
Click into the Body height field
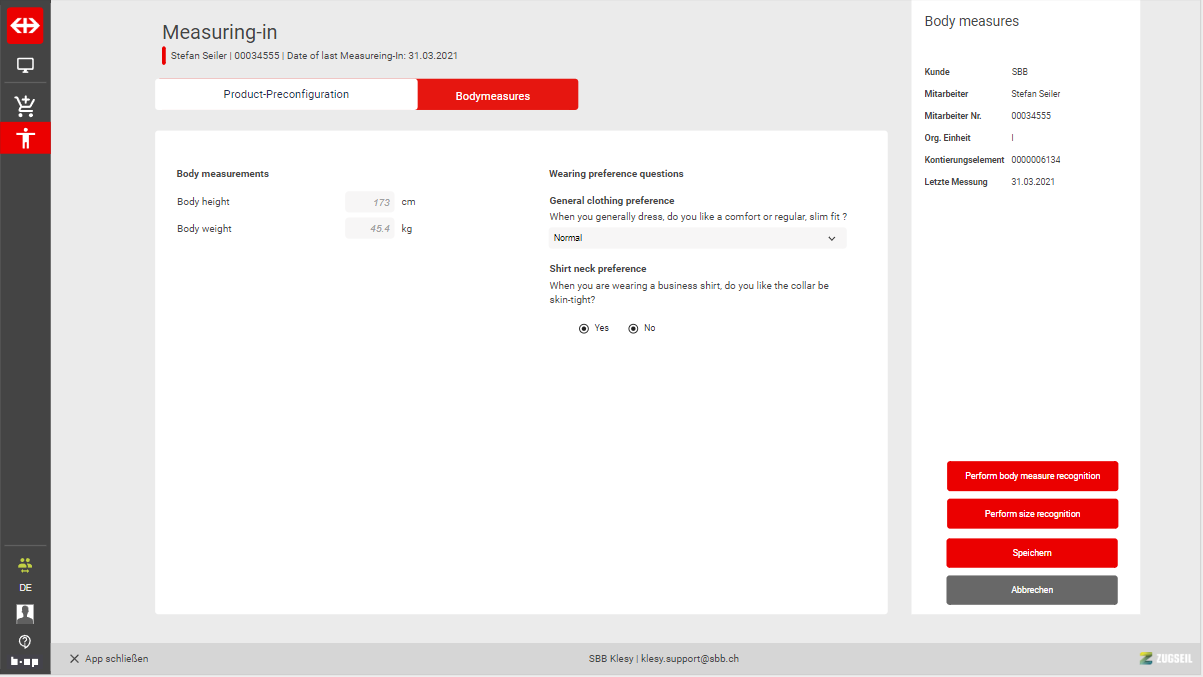(370, 202)
